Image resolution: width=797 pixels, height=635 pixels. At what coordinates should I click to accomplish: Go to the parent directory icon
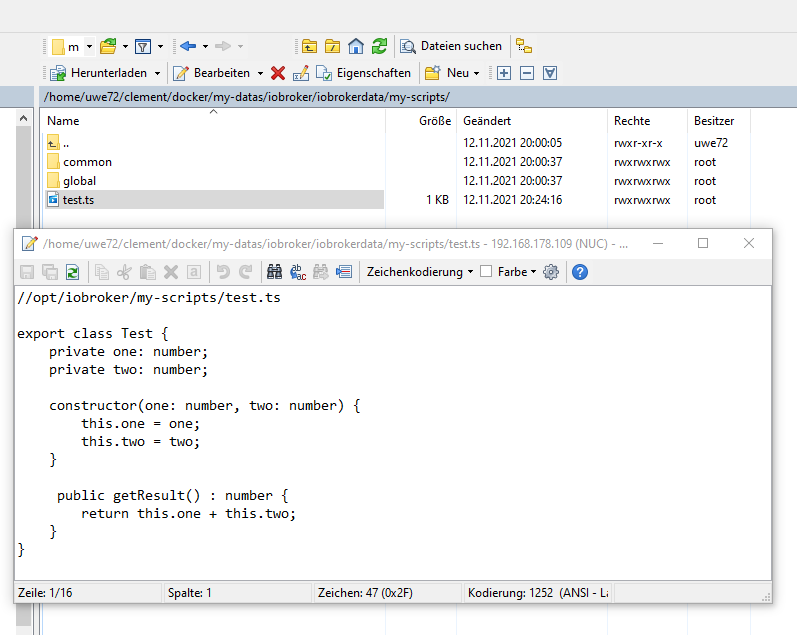310,46
